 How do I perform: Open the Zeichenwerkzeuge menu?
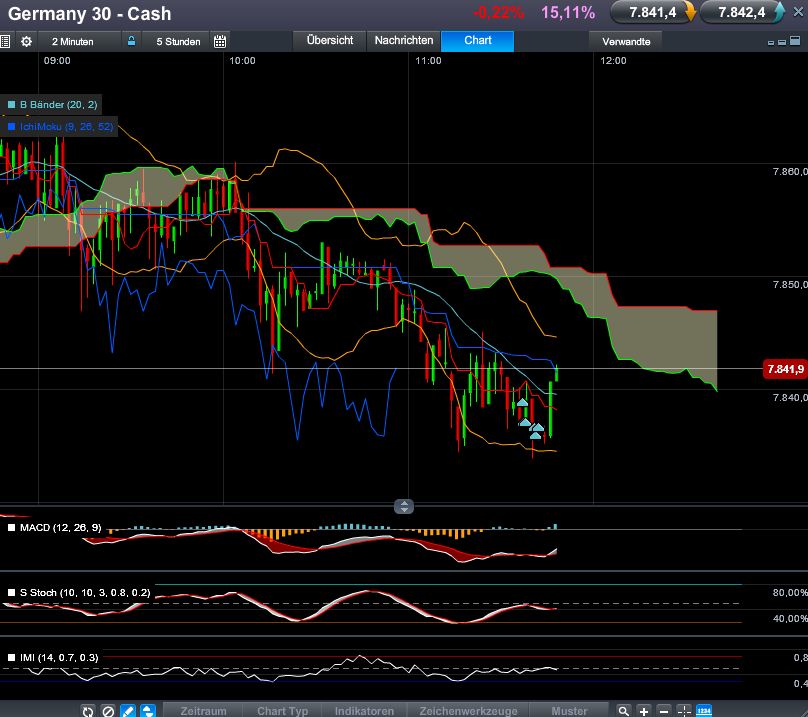tap(468, 711)
